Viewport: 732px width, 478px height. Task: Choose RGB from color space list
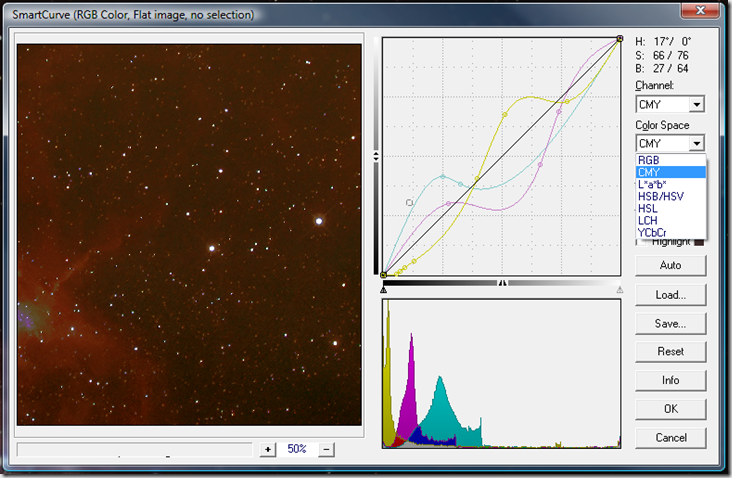[x=670, y=160]
